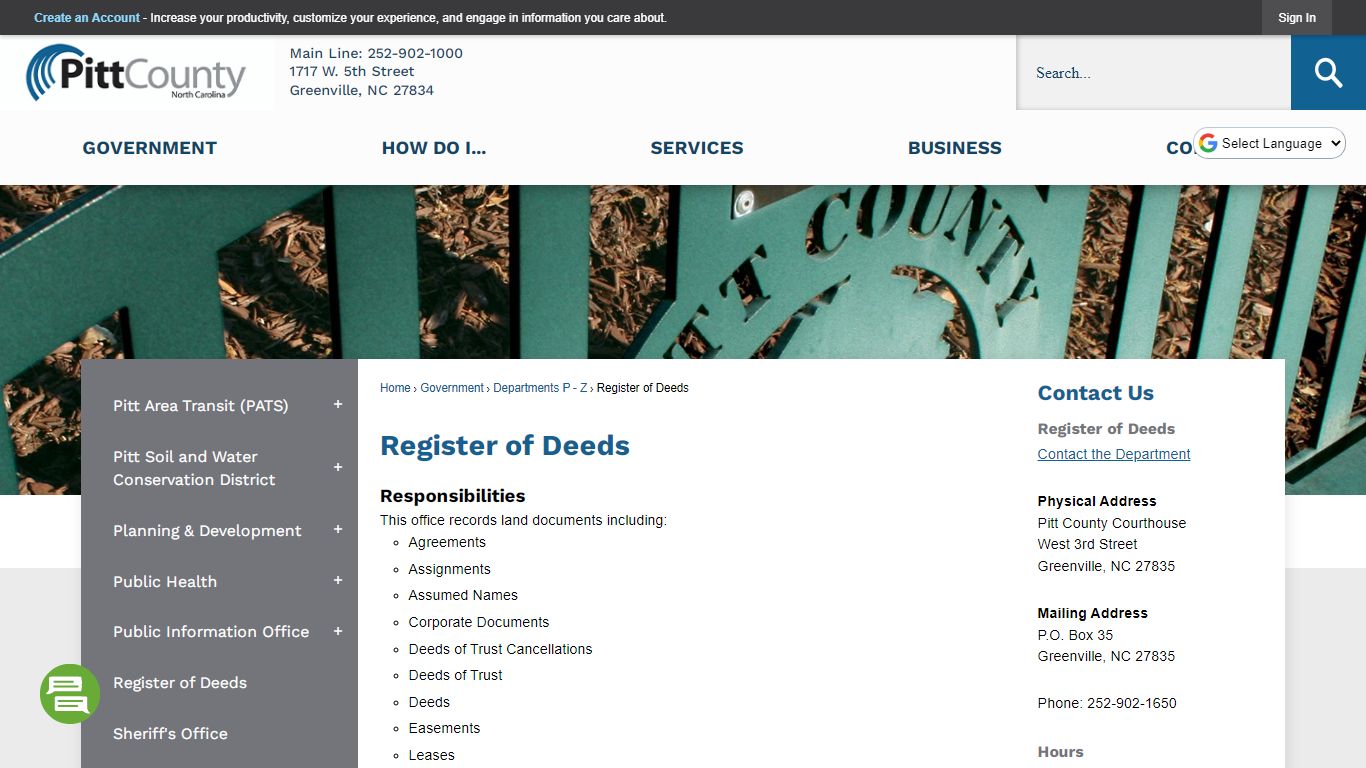
Task: Open the Select Language dropdown
Action: (x=1270, y=143)
